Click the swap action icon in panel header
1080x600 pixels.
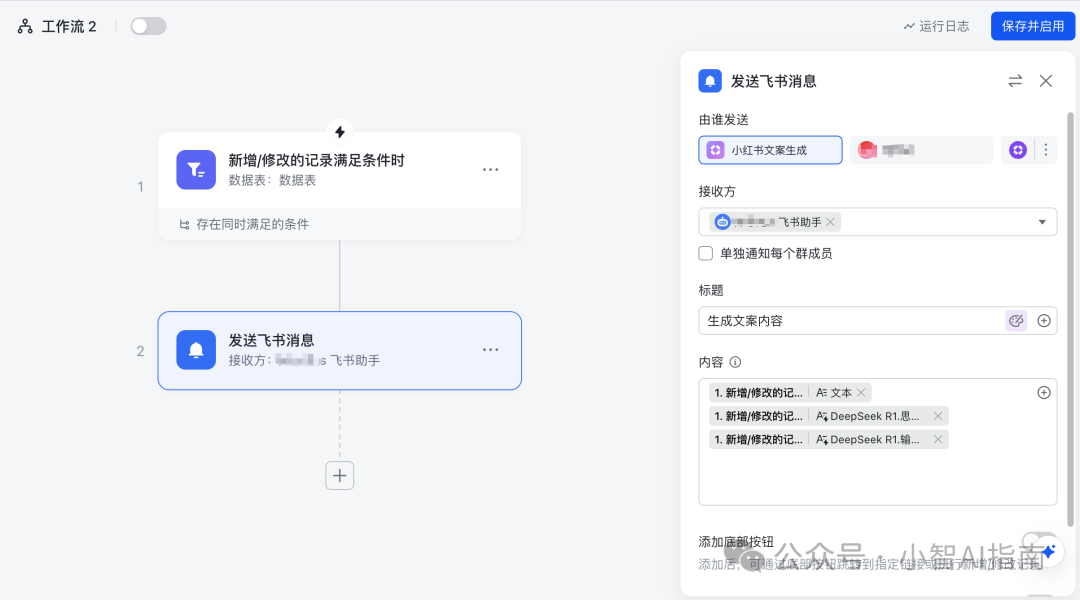pyautogui.click(x=1015, y=81)
